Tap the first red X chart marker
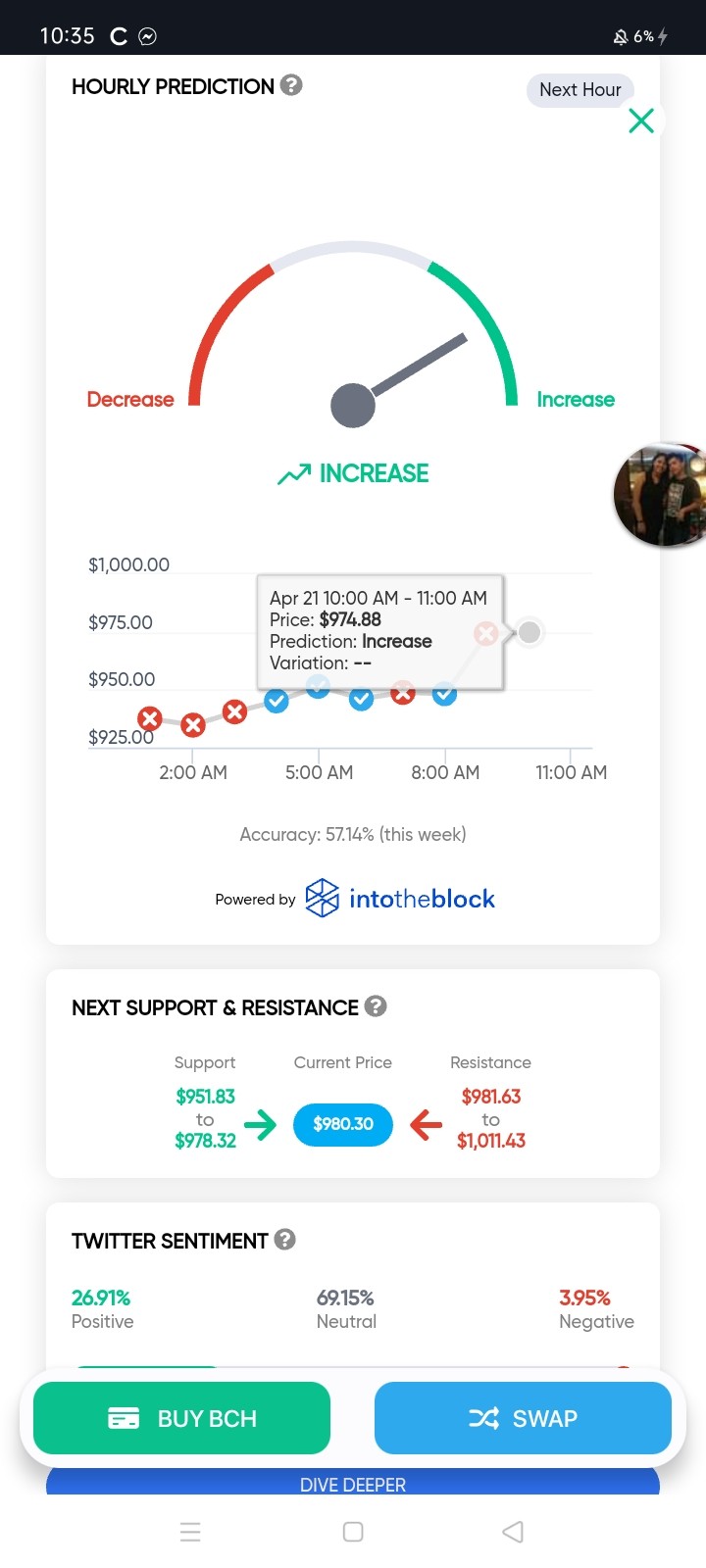706x1568 pixels. (x=149, y=718)
